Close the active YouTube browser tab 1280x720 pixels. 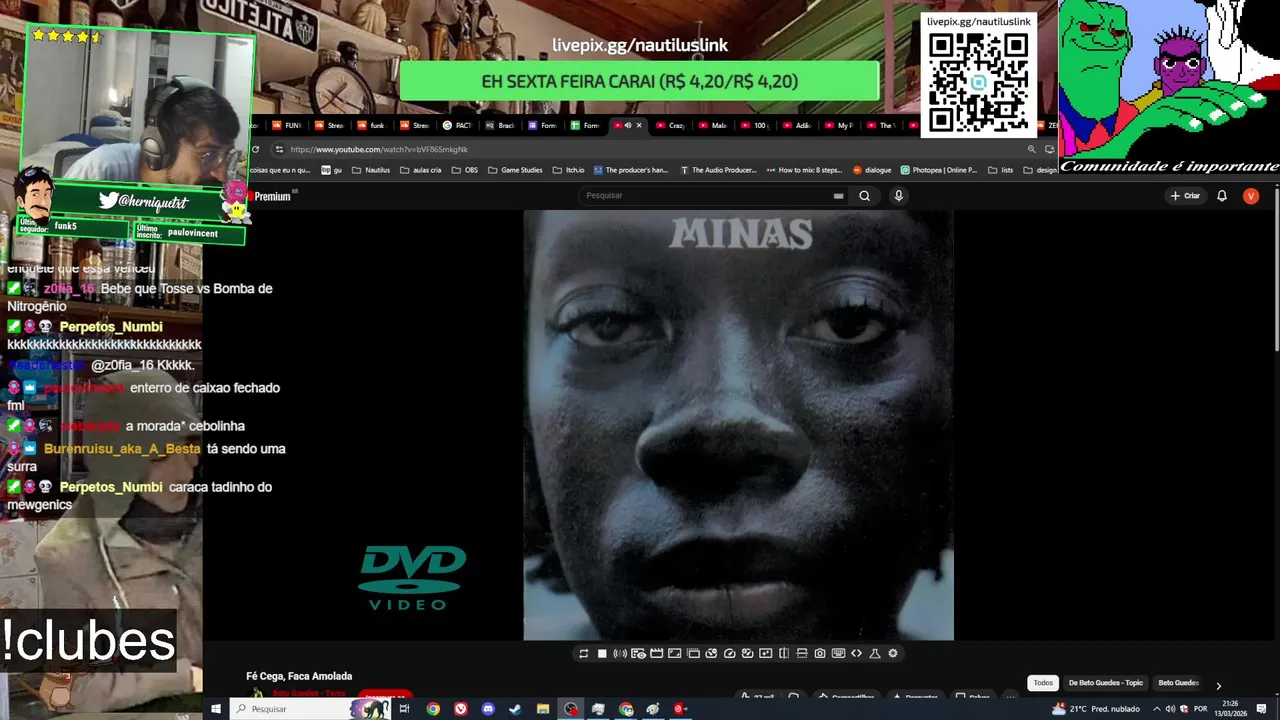click(x=639, y=125)
